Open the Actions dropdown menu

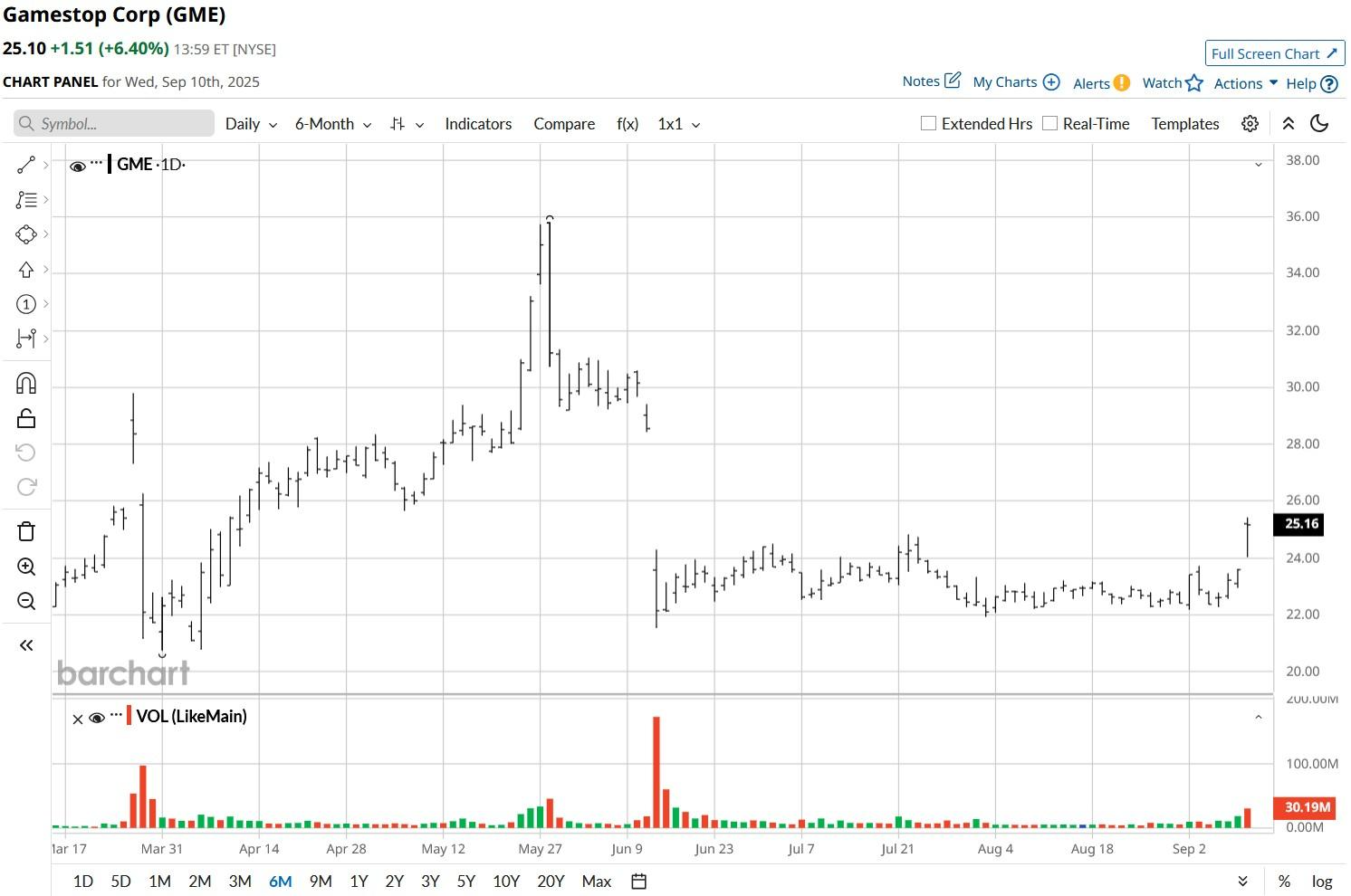(x=1246, y=83)
